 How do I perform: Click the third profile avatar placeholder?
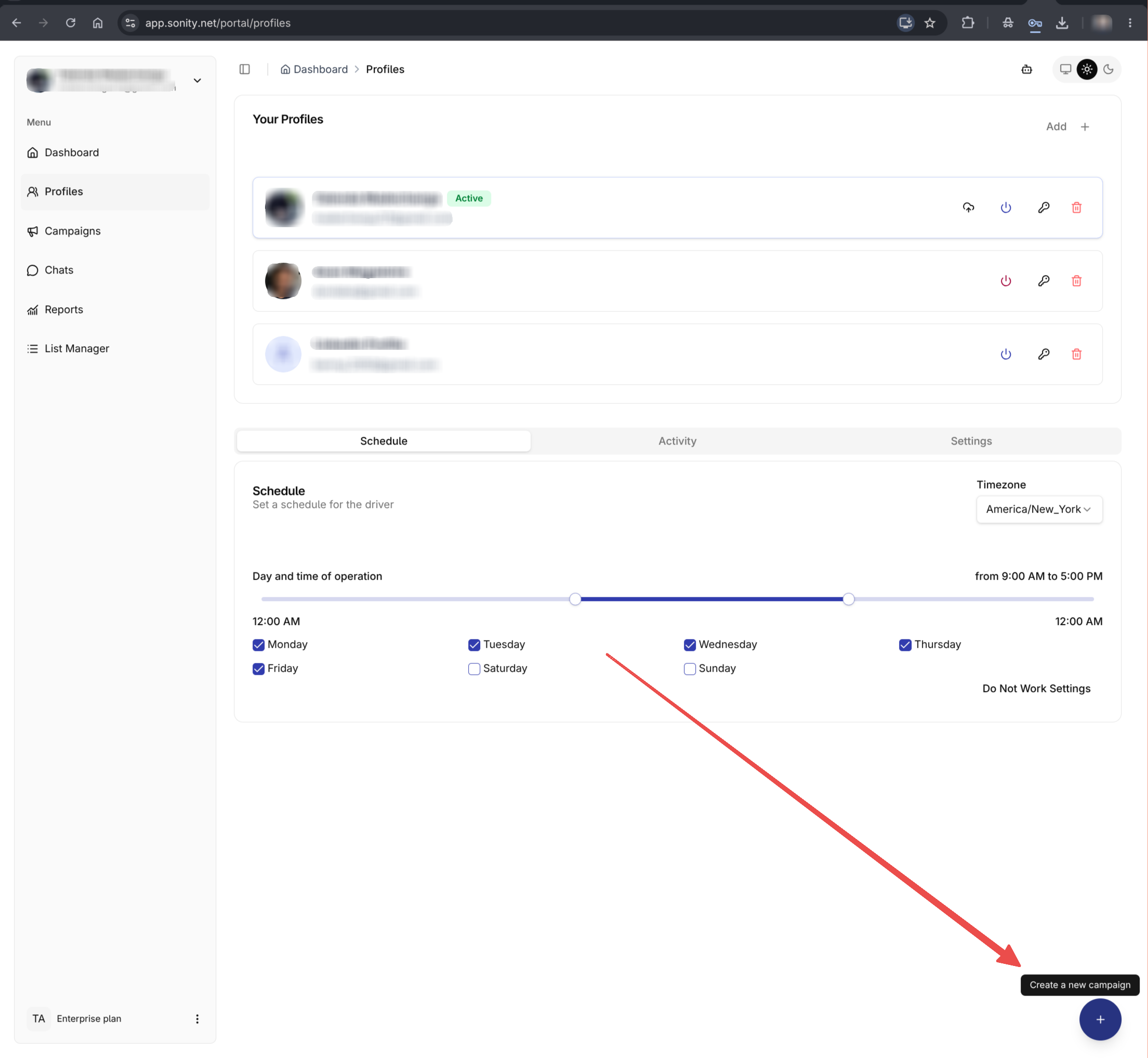coord(283,354)
